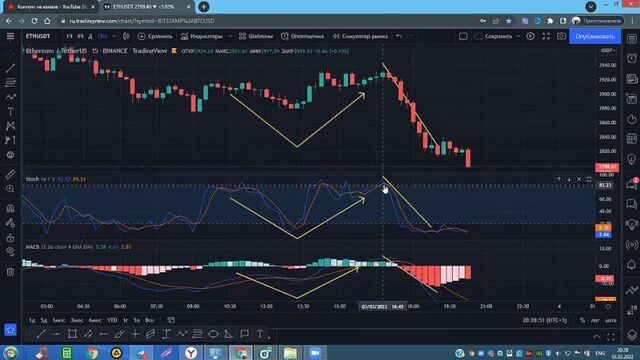Open the Оповещения alerts dialog
The image size is (640, 360).
pos(302,36)
